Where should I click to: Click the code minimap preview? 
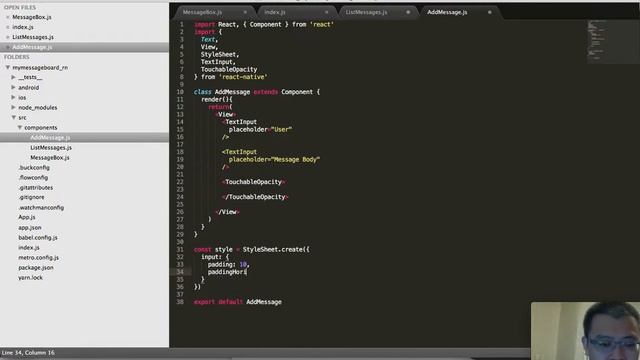[613, 41]
